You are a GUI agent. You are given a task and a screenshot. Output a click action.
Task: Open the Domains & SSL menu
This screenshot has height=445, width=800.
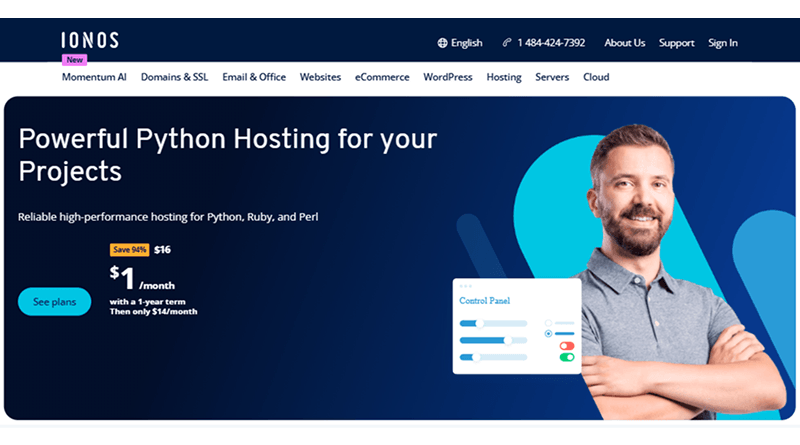(174, 77)
